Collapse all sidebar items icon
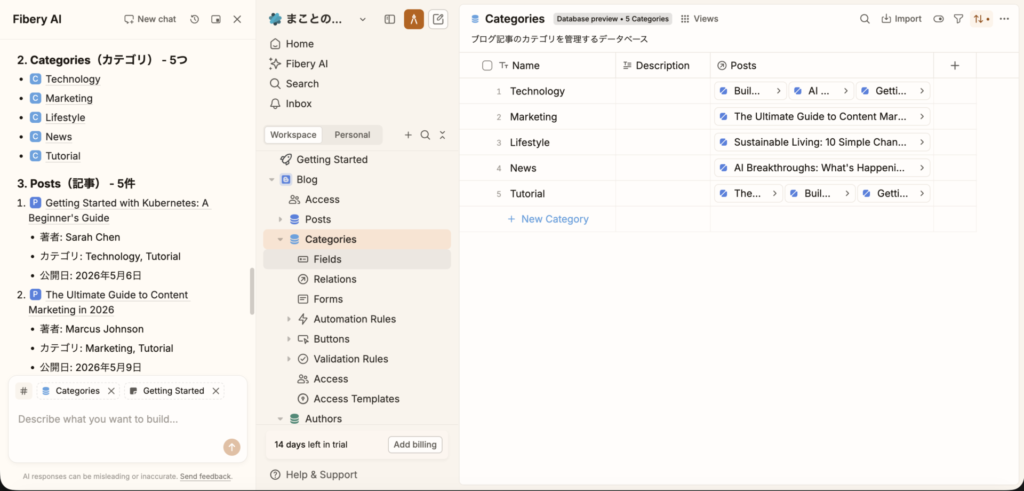Viewport: 1024px width, 491px height. tap(442, 135)
